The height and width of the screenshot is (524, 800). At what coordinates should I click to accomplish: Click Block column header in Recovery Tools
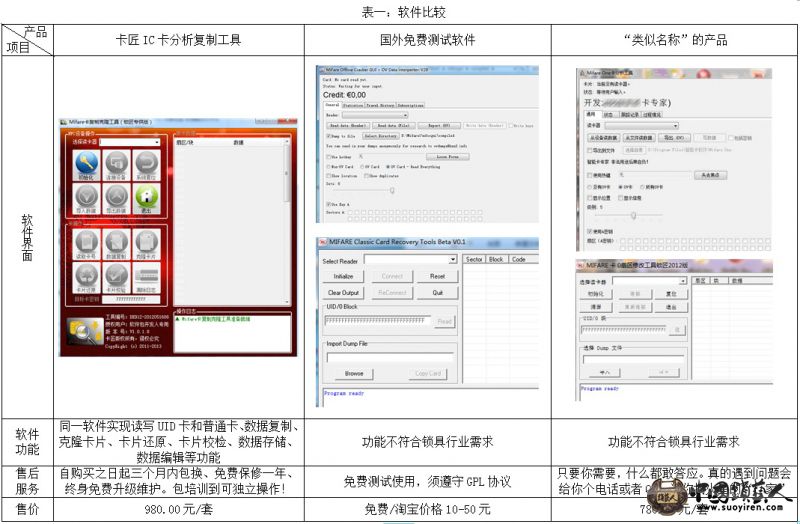[496, 259]
